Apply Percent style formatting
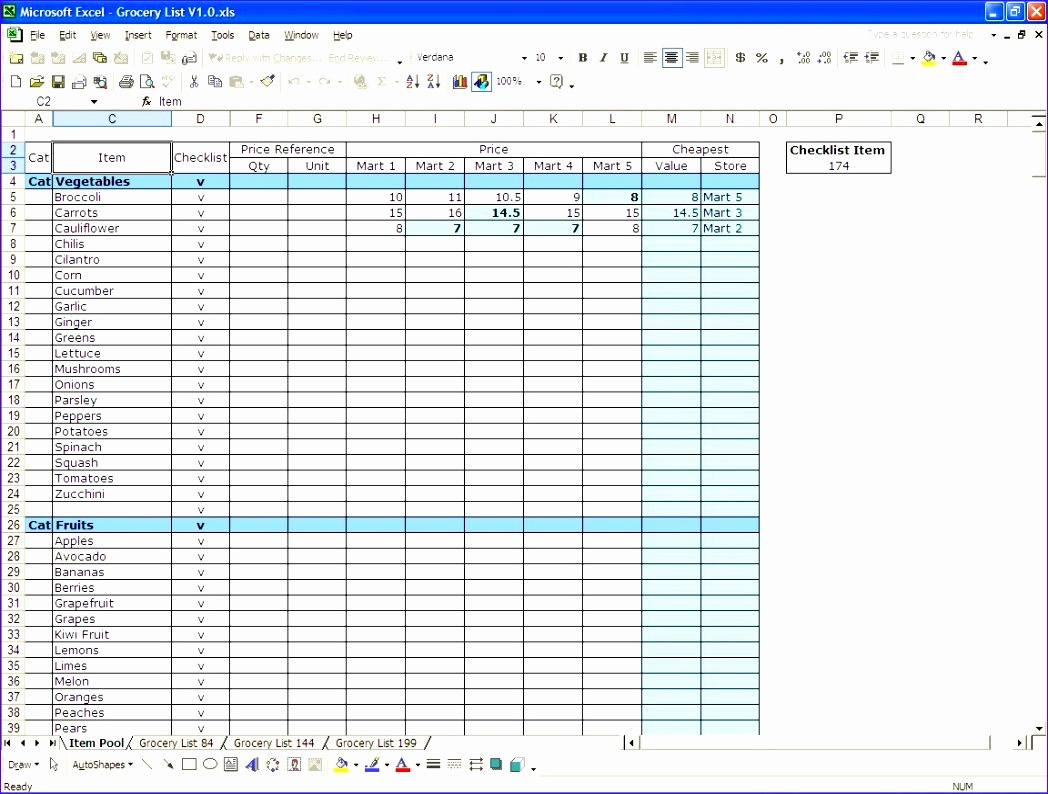Image resolution: width=1048 pixels, height=794 pixels. pos(761,58)
